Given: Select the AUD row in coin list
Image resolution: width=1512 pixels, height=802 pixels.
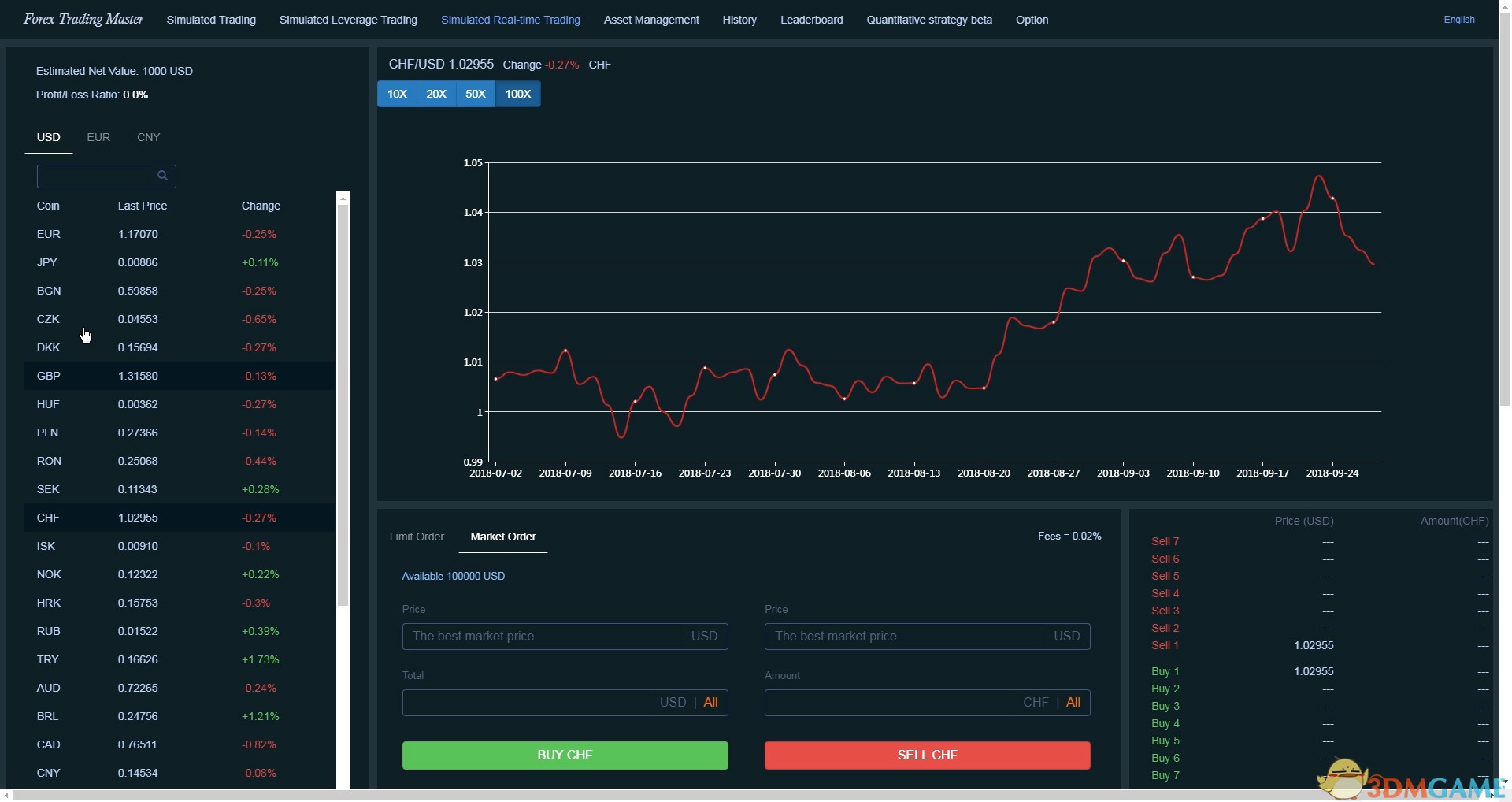Looking at the screenshot, I should coord(180,688).
